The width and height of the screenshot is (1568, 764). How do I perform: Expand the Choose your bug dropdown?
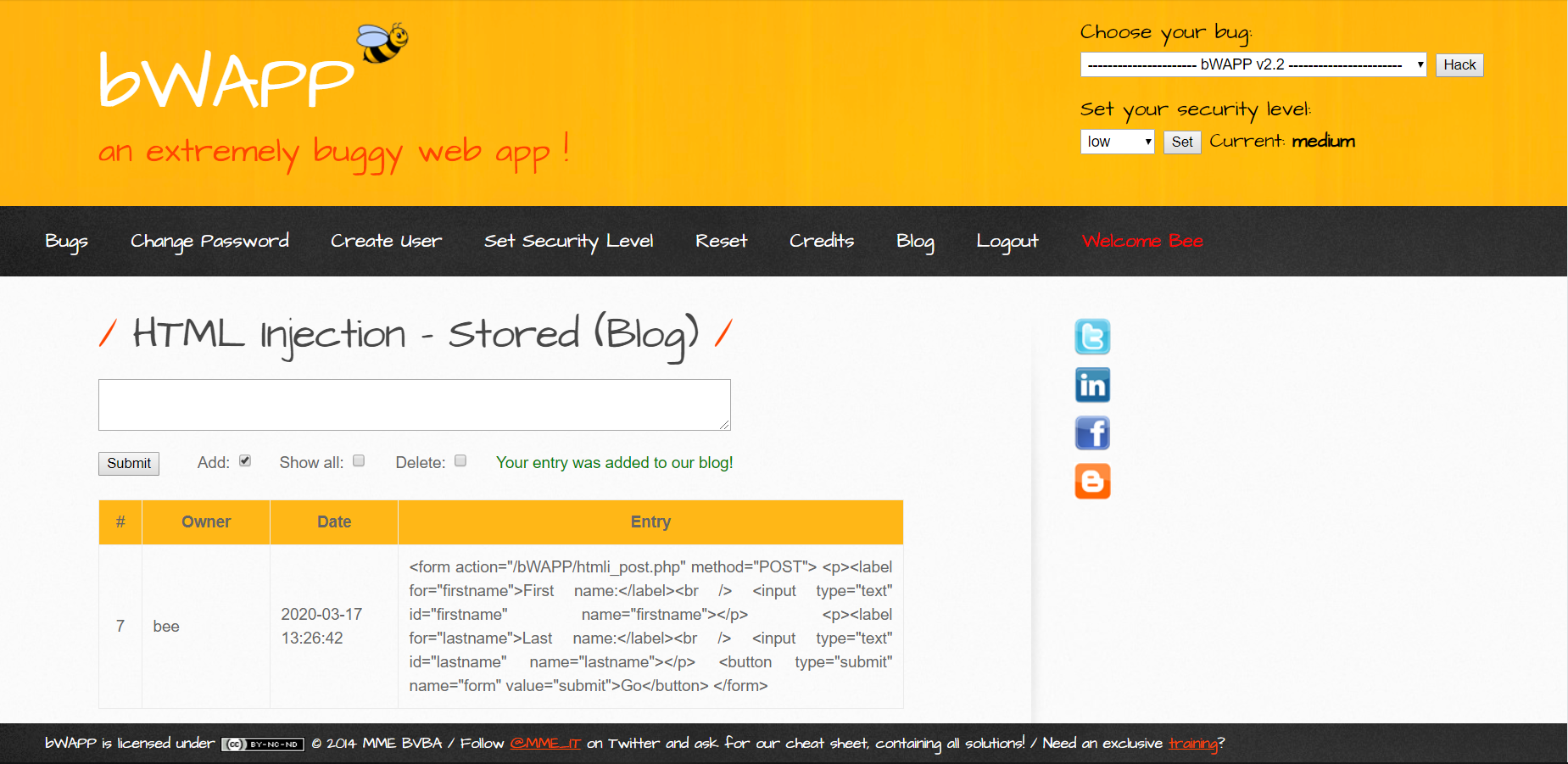point(1253,64)
